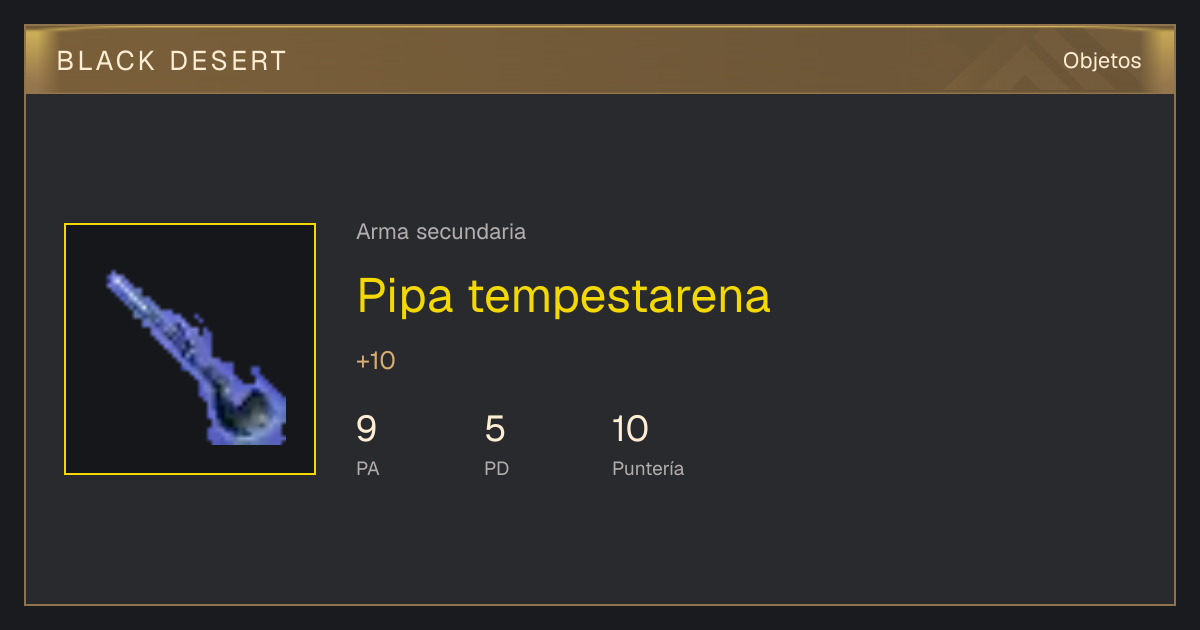Click the letter B in BLACK DESERT

65,61
